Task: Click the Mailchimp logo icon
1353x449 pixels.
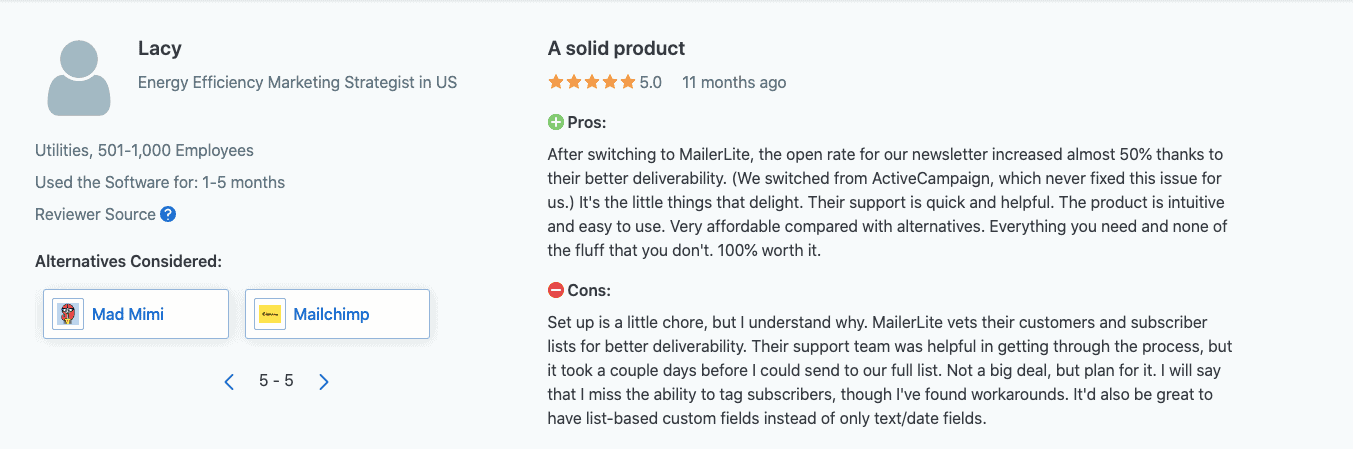Action: pos(270,314)
